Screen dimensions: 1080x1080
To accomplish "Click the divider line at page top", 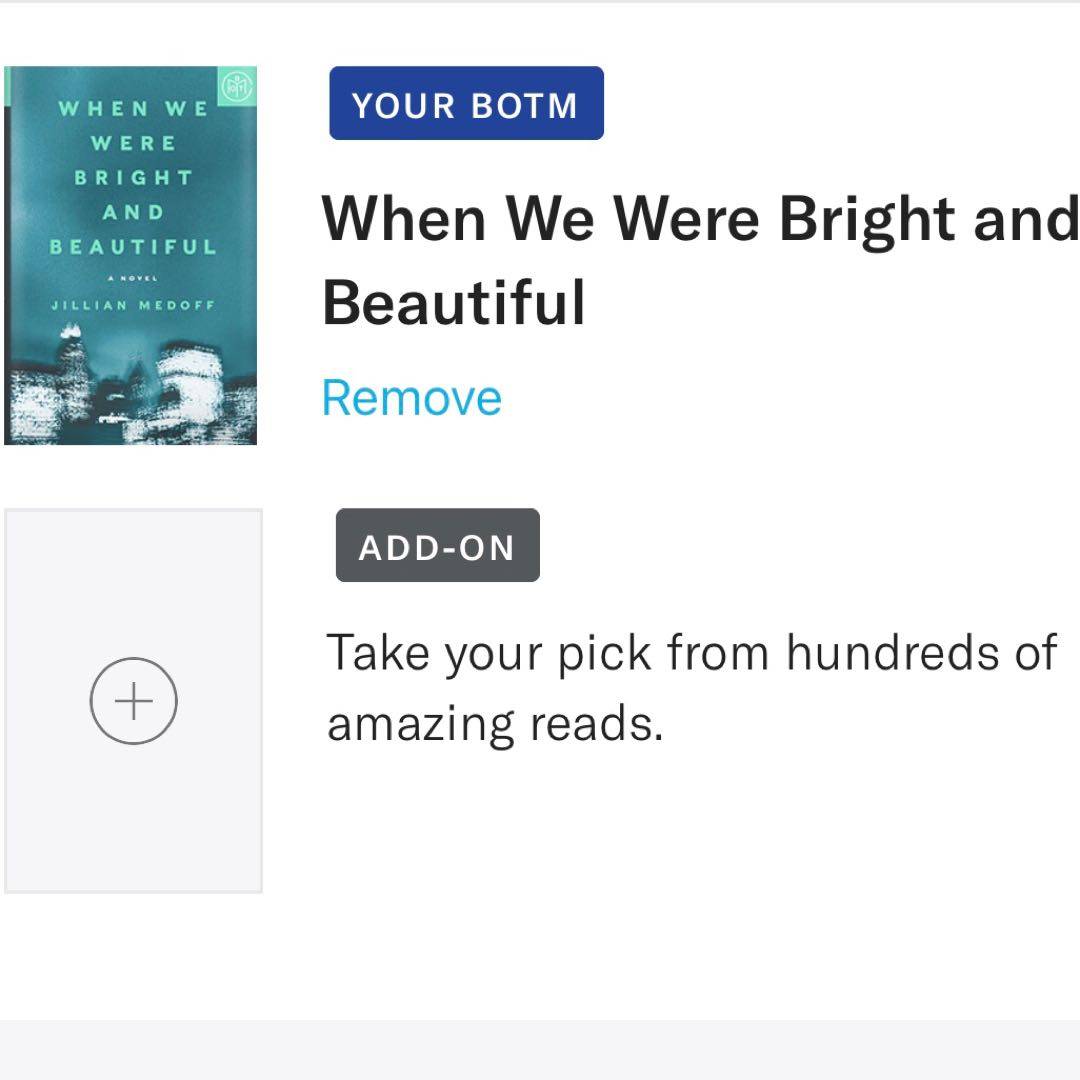I will click(540, 2).
